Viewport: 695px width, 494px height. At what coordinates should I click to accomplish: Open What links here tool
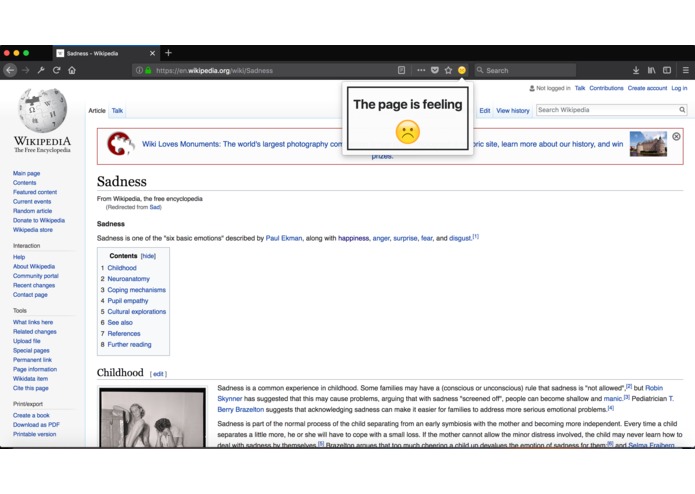pyautogui.click(x=33, y=322)
